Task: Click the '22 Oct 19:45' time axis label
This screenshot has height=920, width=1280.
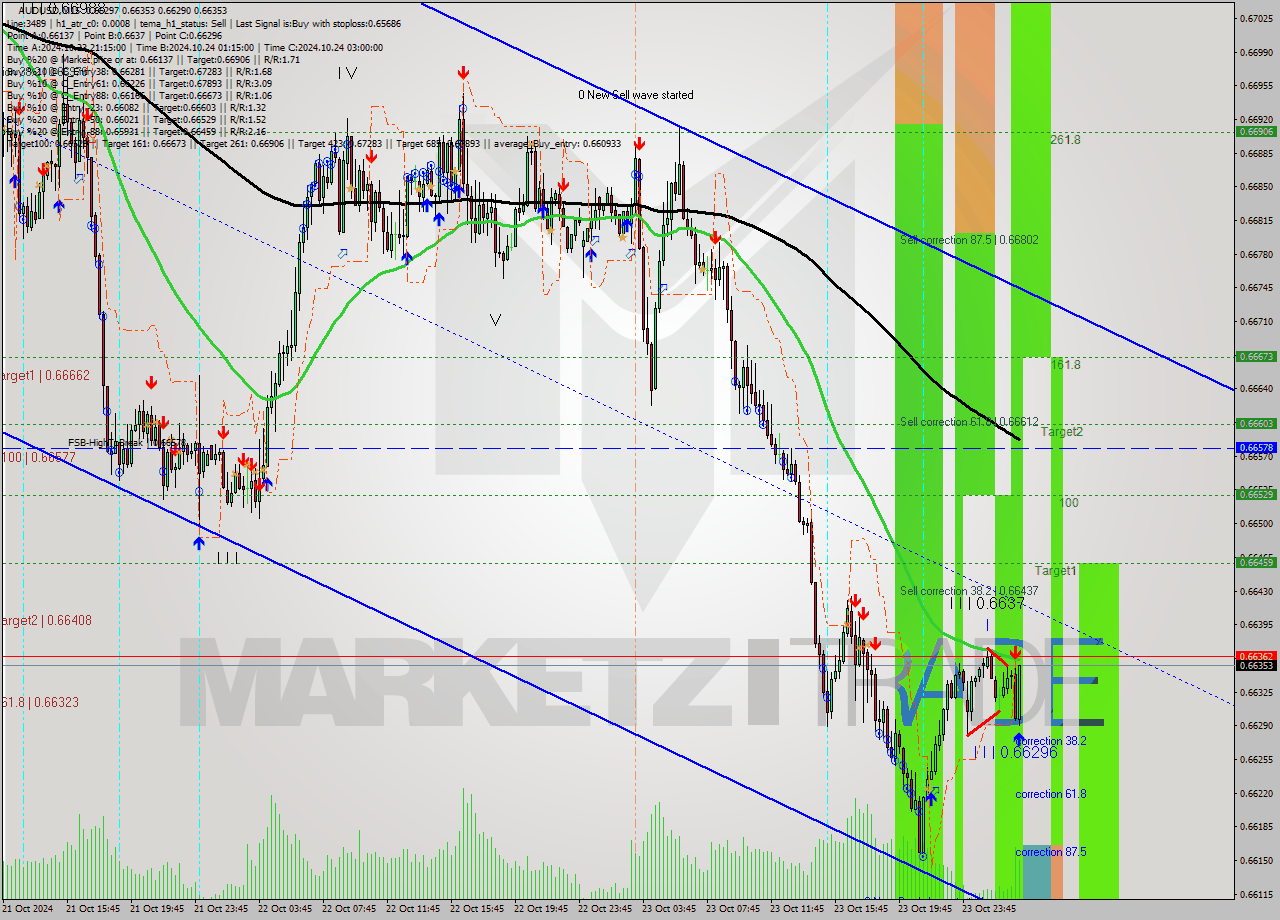Action: [541, 909]
